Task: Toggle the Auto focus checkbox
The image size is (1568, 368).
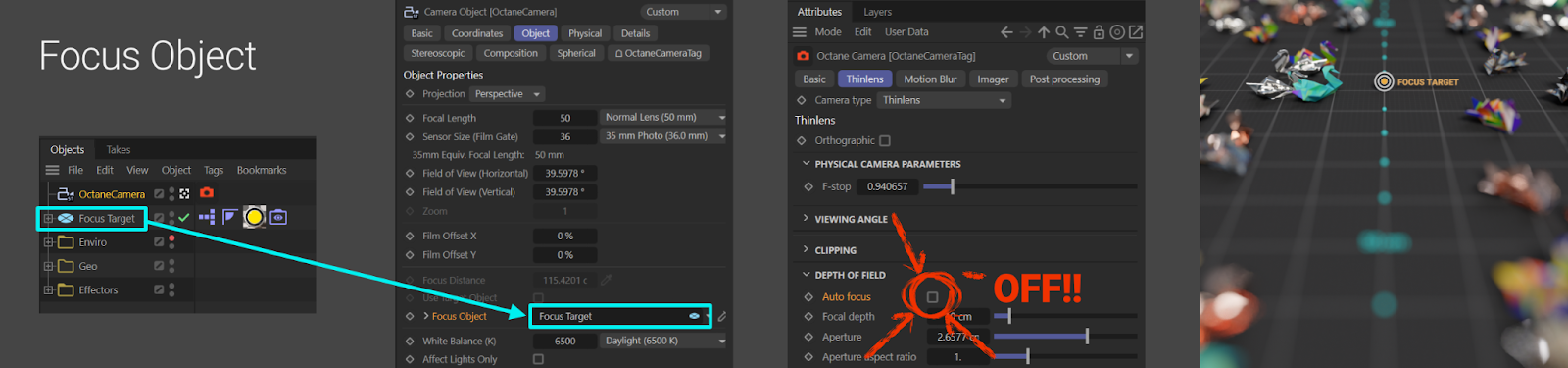Action: click(932, 297)
